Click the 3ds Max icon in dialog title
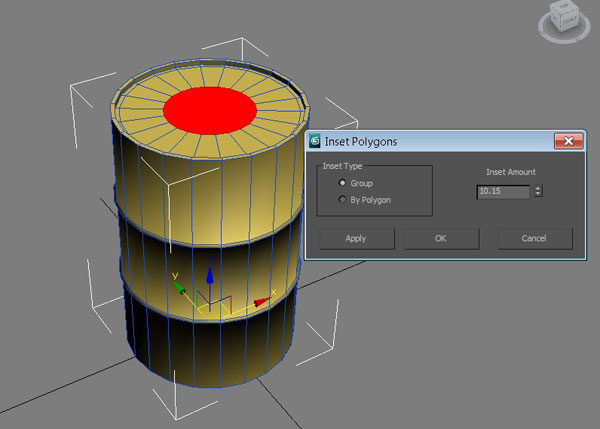Viewport: 600px width, 429px height. coord(315,142)
